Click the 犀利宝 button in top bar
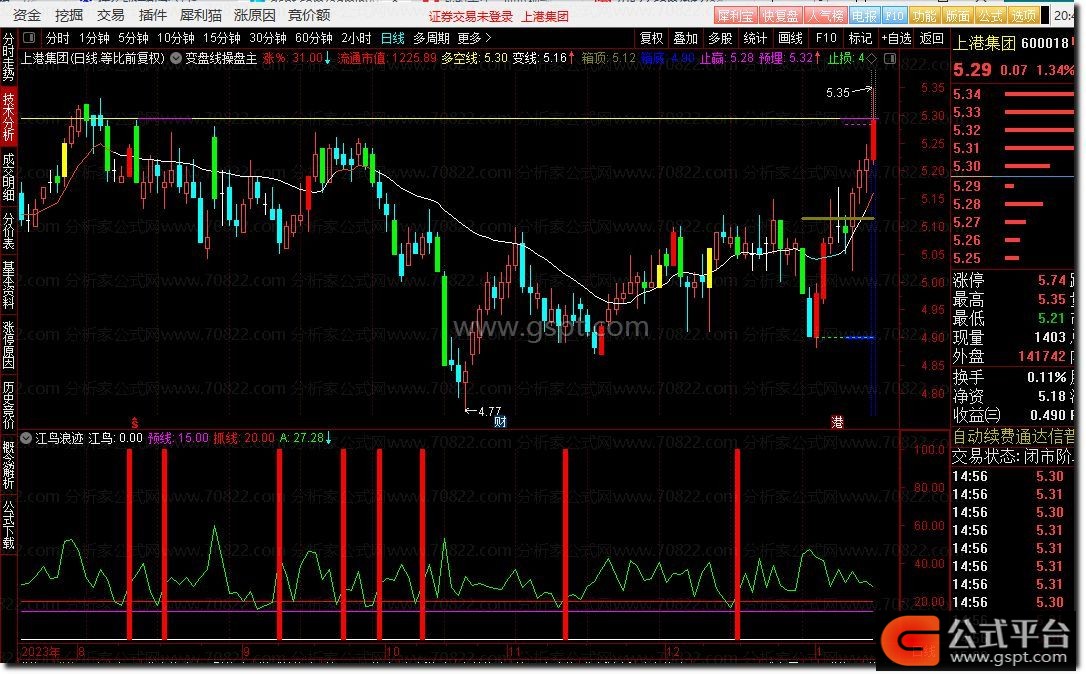This screenshot has width=1086, height=674. (x=735, y=15)
